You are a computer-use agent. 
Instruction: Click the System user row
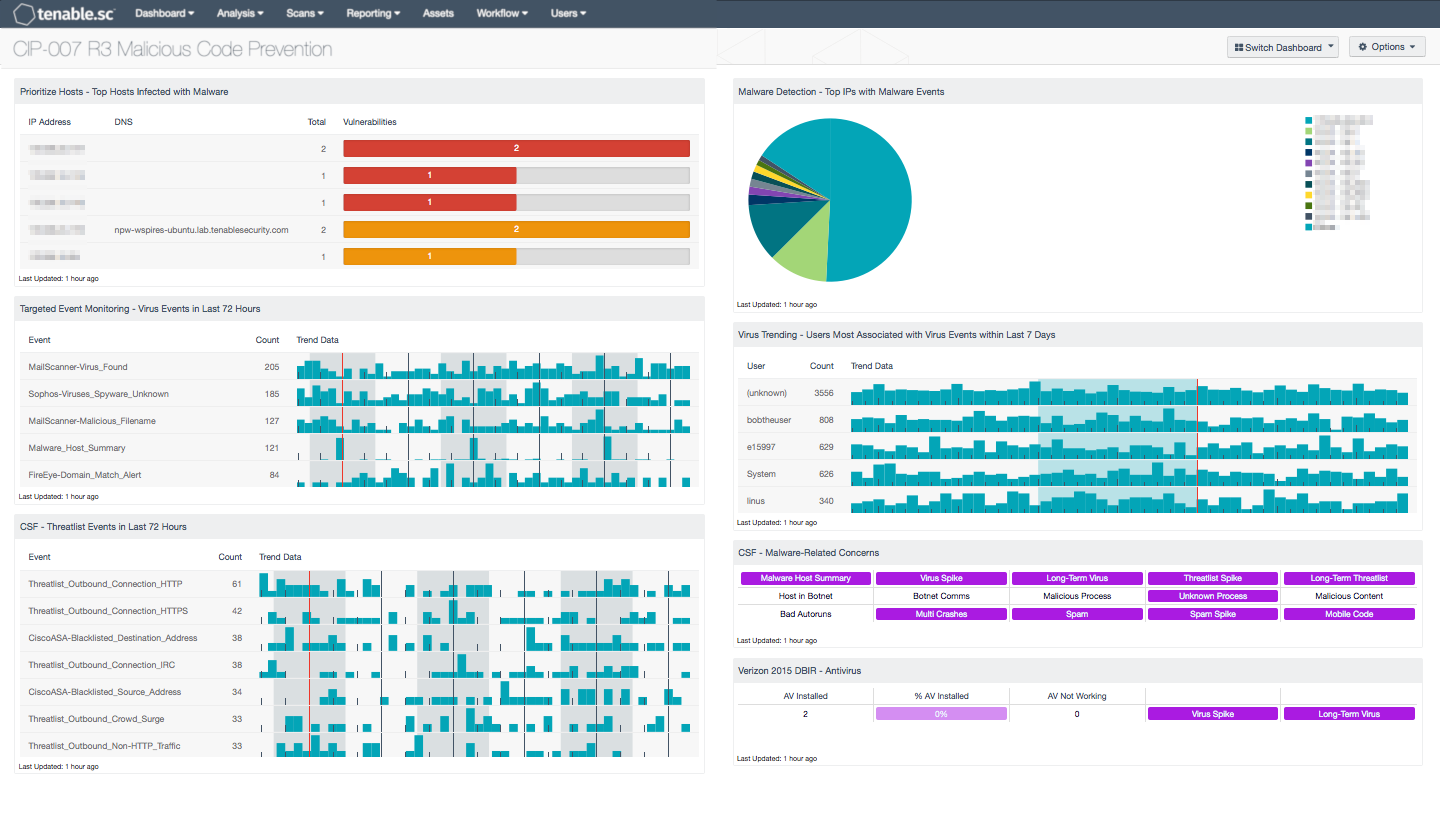point(1077,474)
